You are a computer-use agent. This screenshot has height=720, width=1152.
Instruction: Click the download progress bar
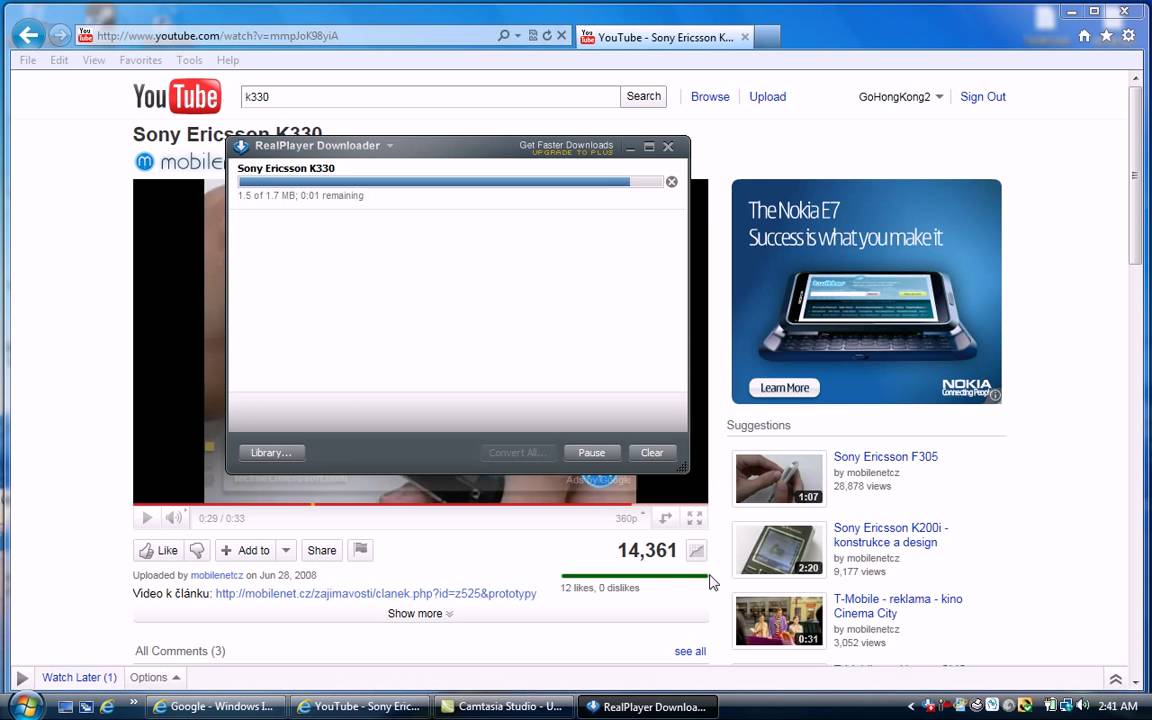(x=450, y=181)
